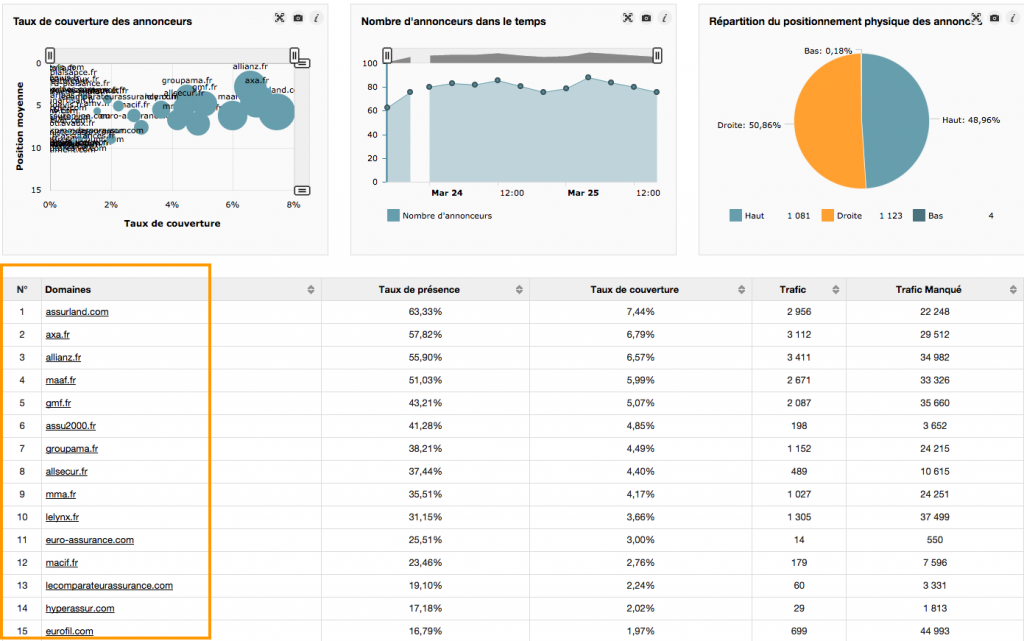The height and width of the screenshot is (641, 1024).
Task: Click the Bas: 0,18% pie label
Action: 827,51
